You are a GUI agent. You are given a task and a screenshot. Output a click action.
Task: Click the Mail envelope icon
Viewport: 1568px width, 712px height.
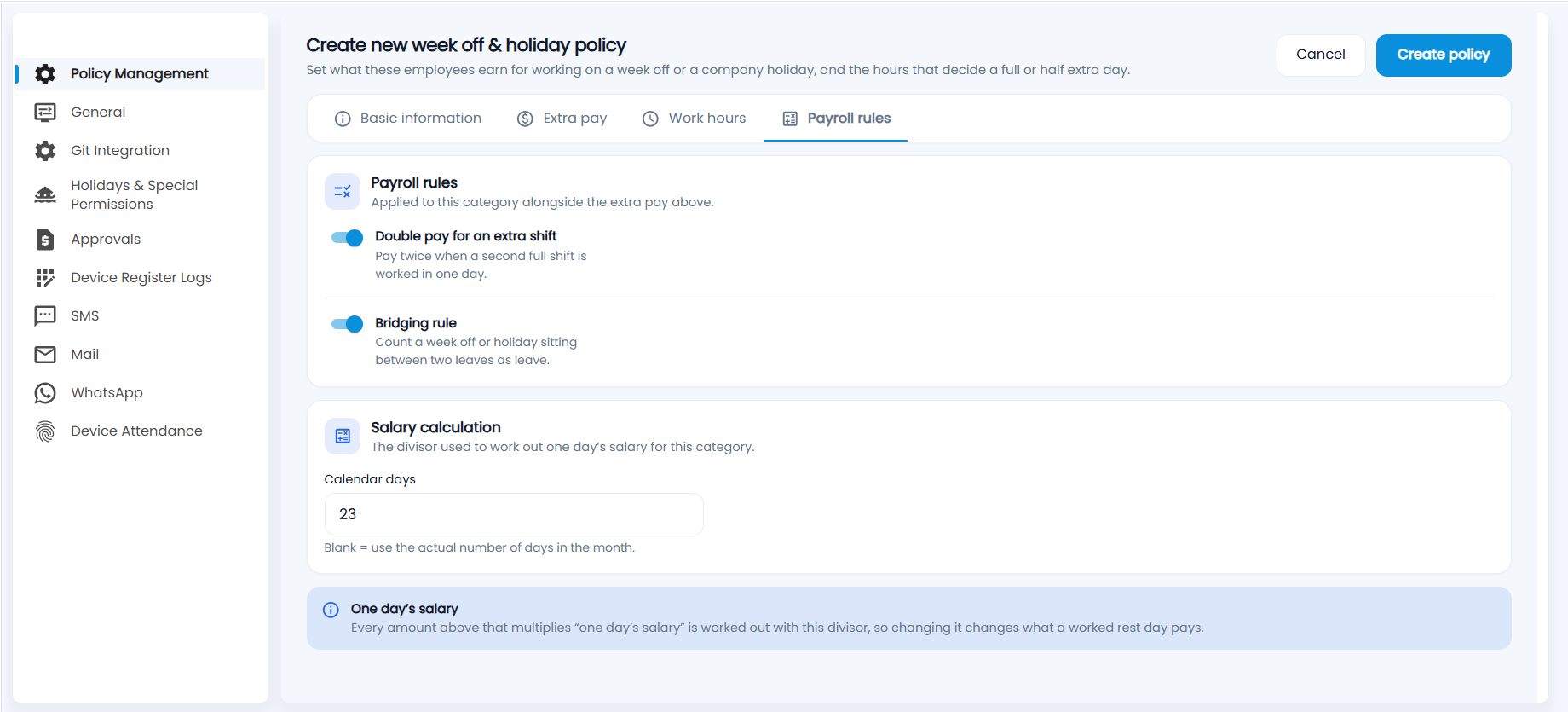(45, 355)
